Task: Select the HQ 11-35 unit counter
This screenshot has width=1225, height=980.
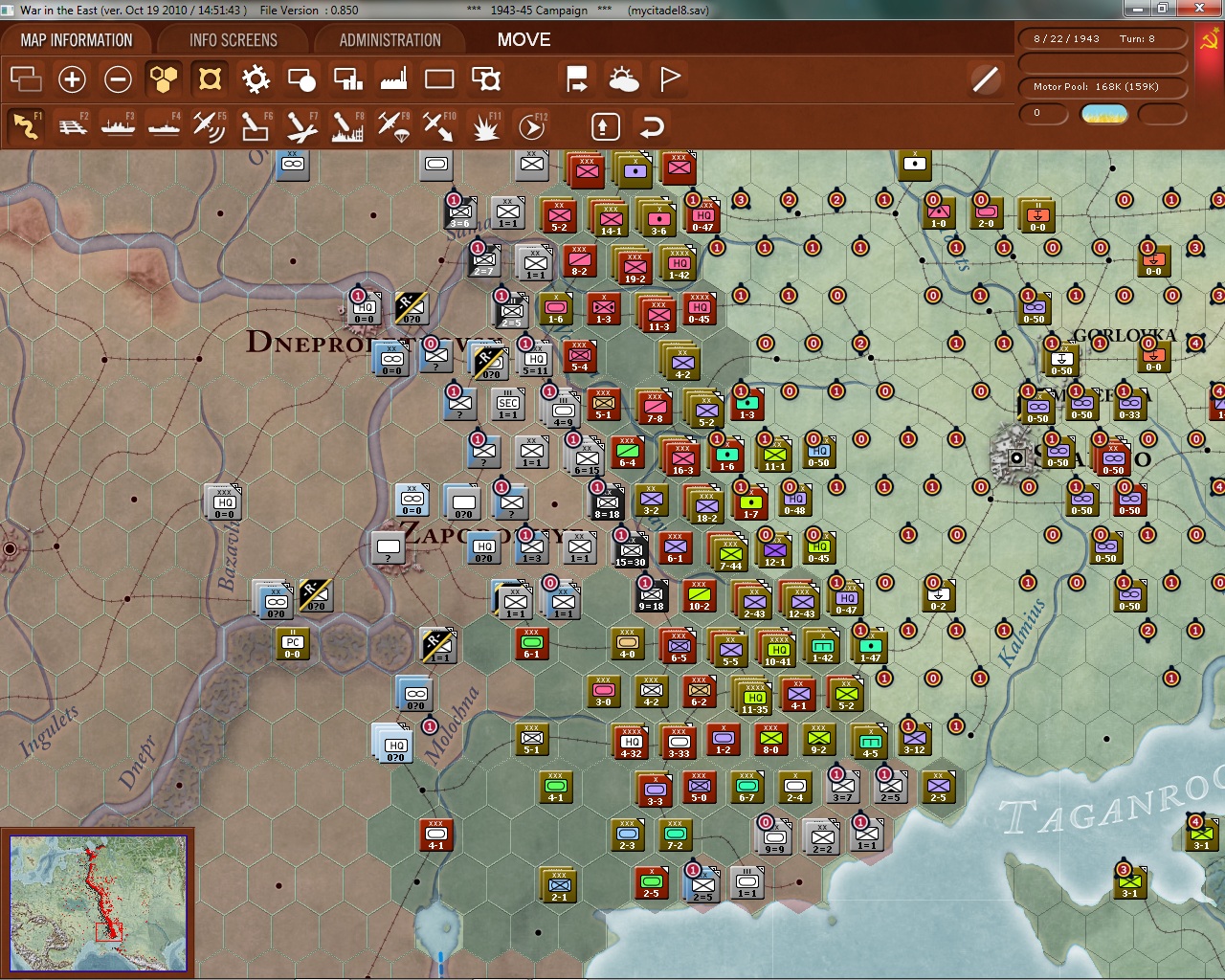Action: (754, 699)
